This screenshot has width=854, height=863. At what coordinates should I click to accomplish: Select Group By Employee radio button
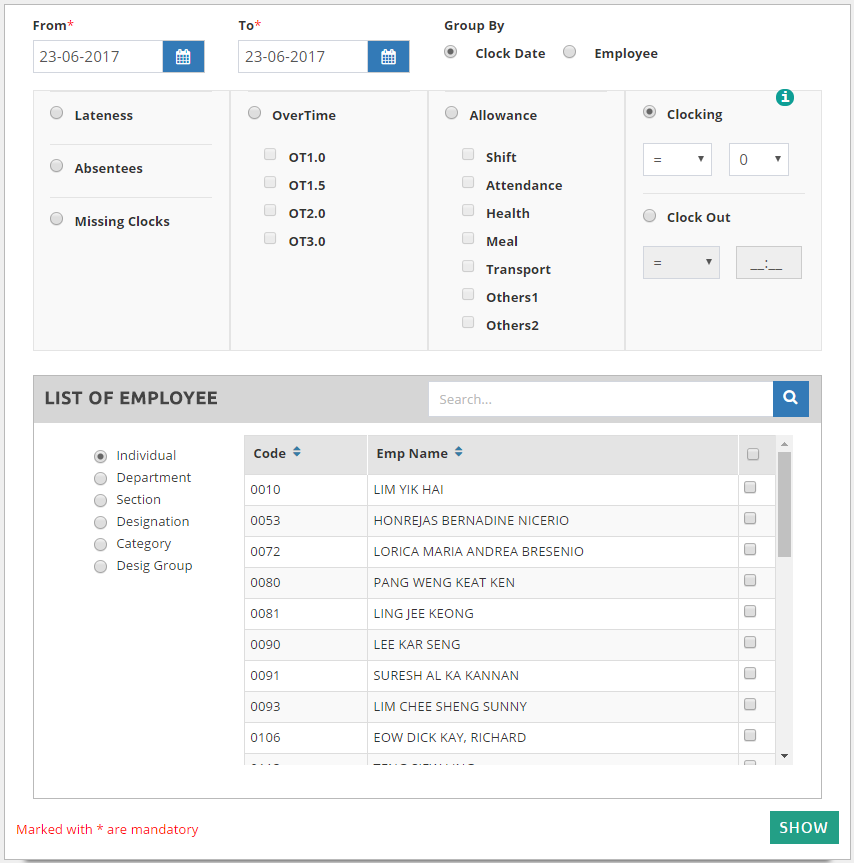(570, 53)
